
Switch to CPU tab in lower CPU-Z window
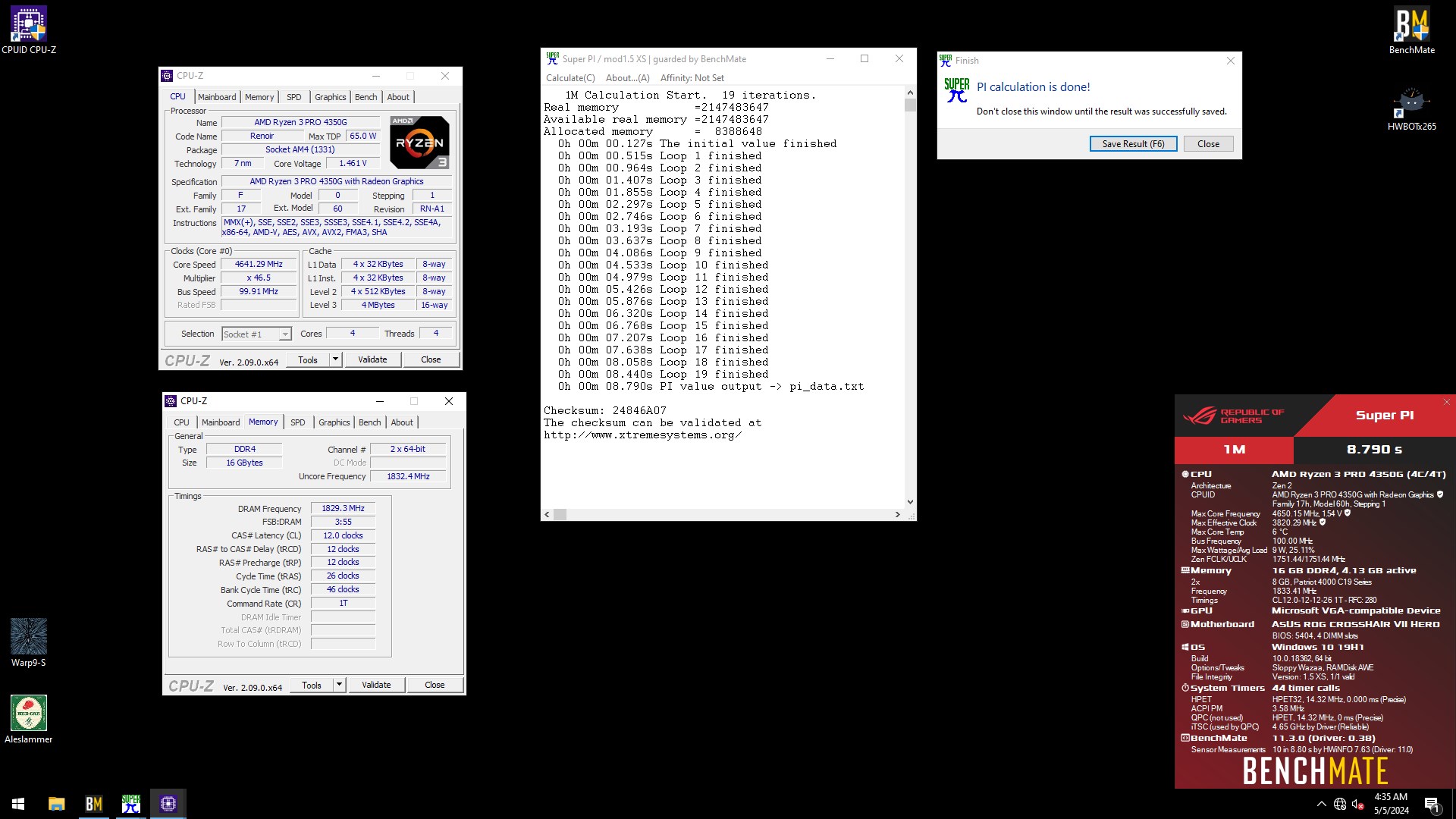point(182,422)
